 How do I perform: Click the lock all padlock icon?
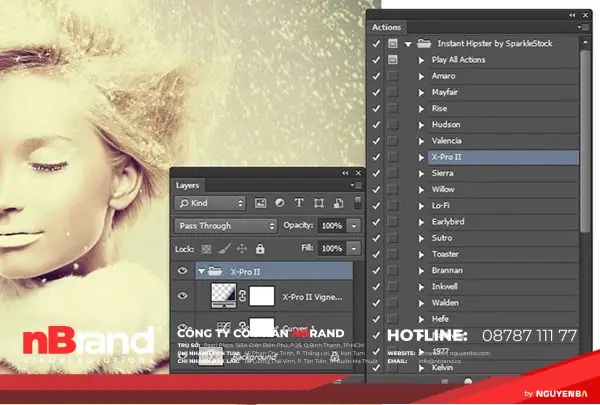260,248
